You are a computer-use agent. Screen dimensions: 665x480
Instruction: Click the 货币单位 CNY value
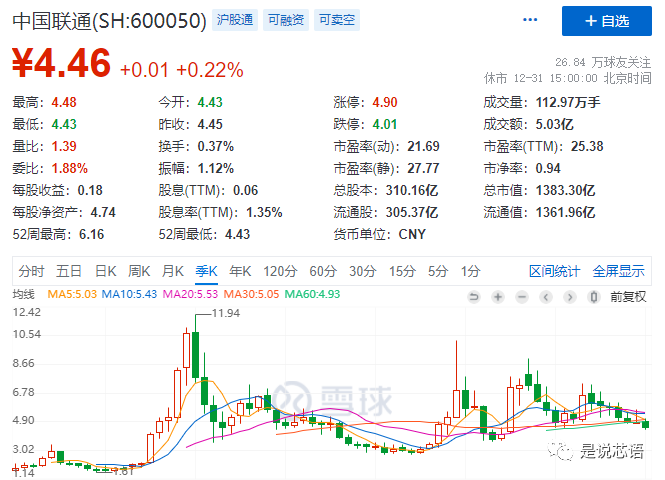coord(412,234)
